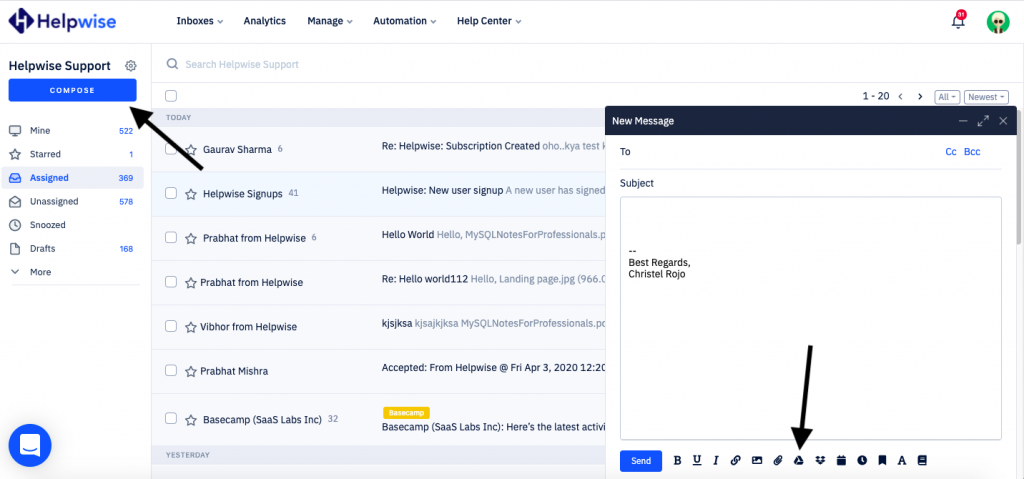Go to next page of conversations
The image size is (1024, 479).
(x=920, y=97)
